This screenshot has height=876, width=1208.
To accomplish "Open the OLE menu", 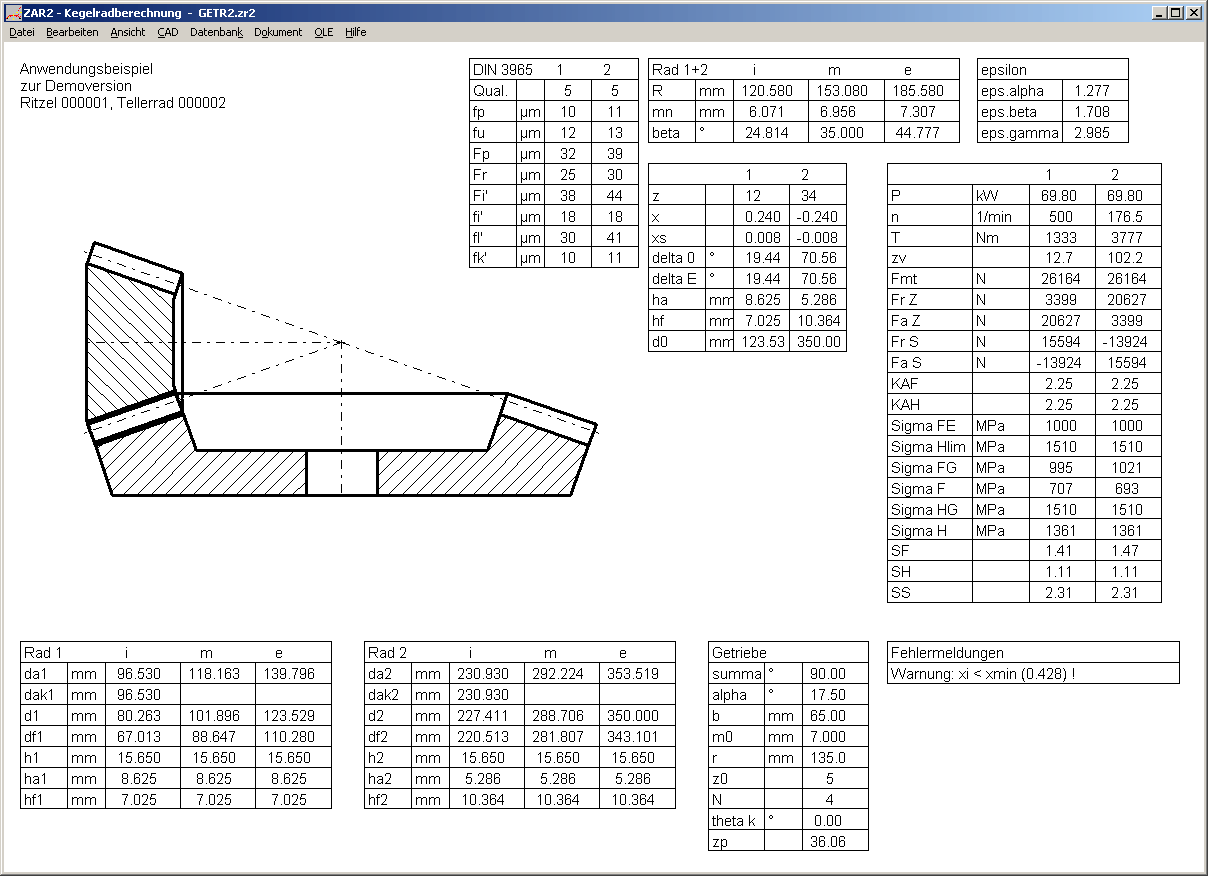I will (x=324, y=32).
